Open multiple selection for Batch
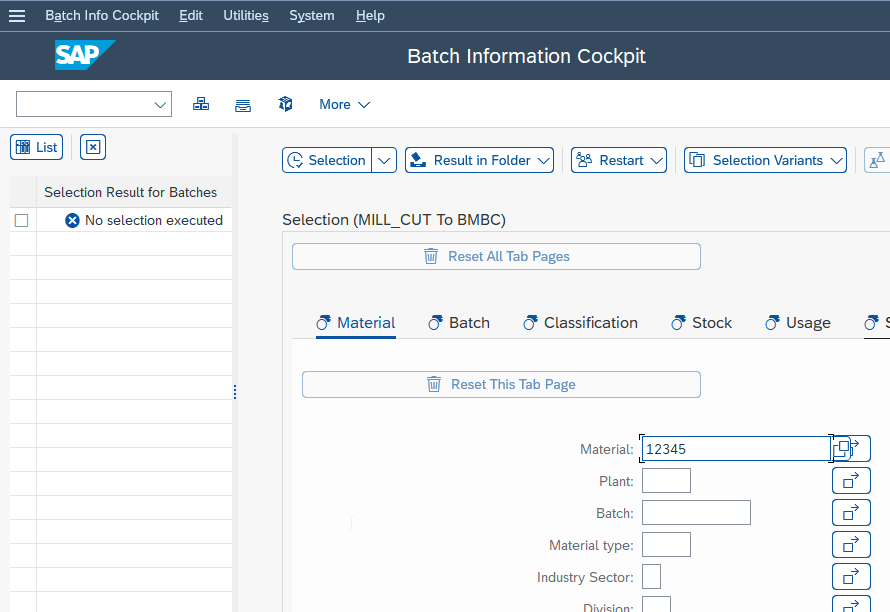This screenshot has height=612, width=890. click(851, 513)
